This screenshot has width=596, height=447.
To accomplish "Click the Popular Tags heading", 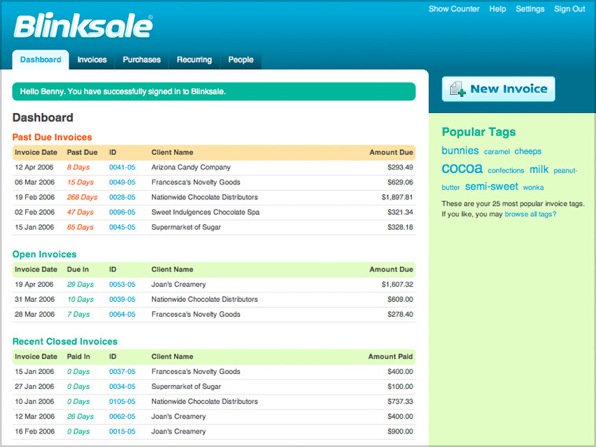I will pyautogui.click(x=479, y=132).
